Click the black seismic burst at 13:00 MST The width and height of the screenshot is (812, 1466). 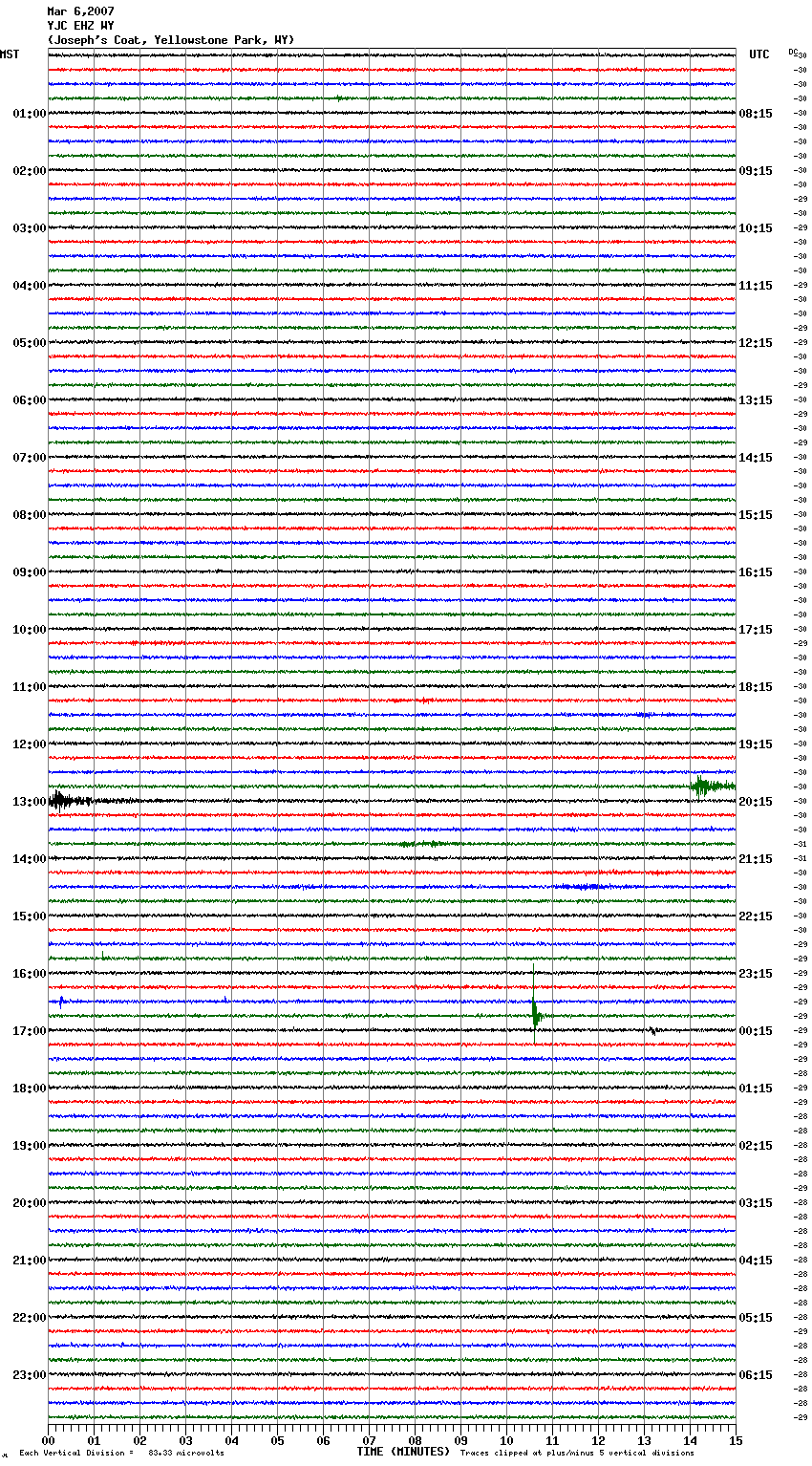(x=62, y=800)
